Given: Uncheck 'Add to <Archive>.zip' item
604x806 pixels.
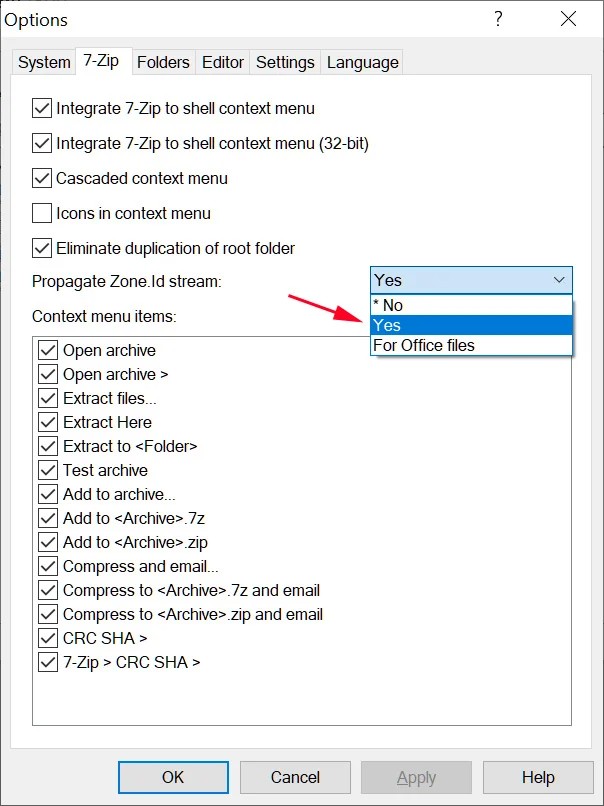Looking at the screenshot, I should point(48,542).
